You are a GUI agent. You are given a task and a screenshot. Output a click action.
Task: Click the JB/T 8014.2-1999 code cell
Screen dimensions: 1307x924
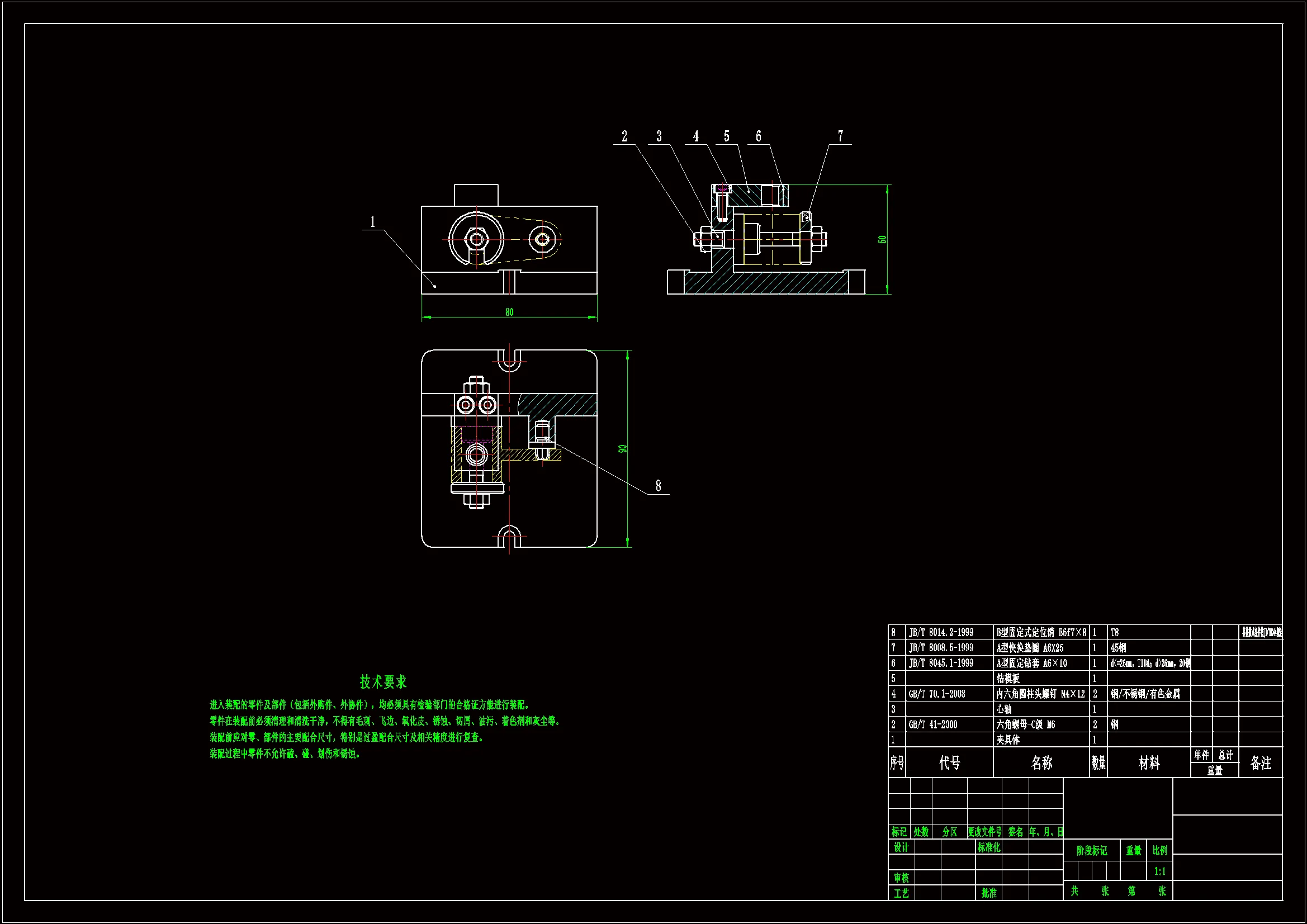click(941, 632)
